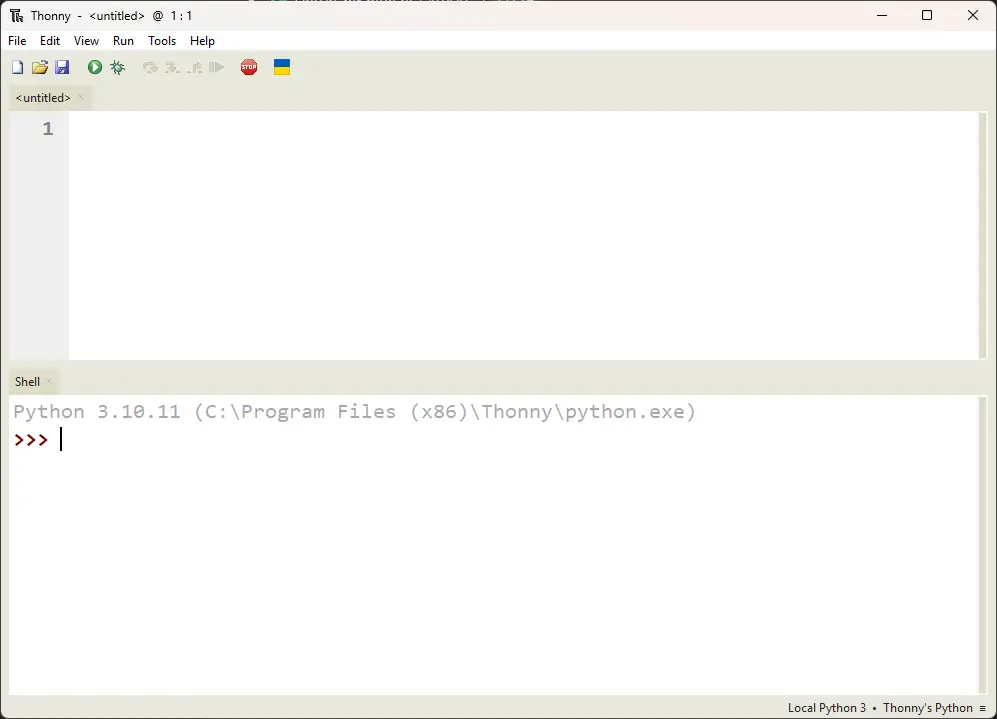The width and height of the screenshot is (997, 719).
Task: Click the Step over debug icon
Action: coord(150,68)
